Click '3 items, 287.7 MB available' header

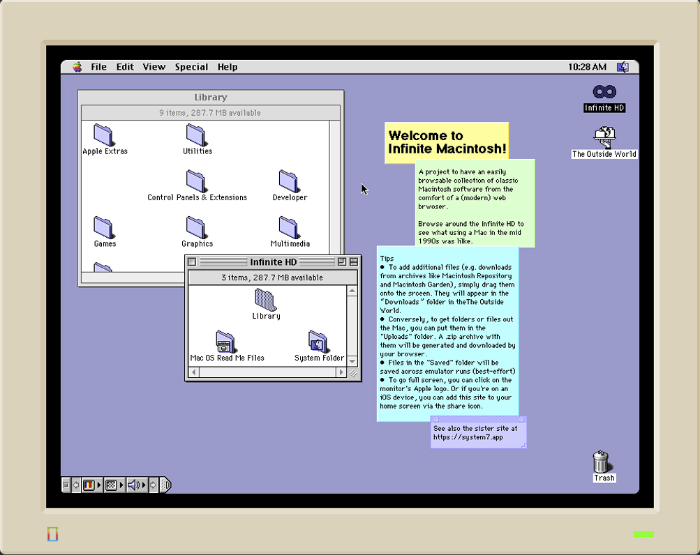click(272, 278)
